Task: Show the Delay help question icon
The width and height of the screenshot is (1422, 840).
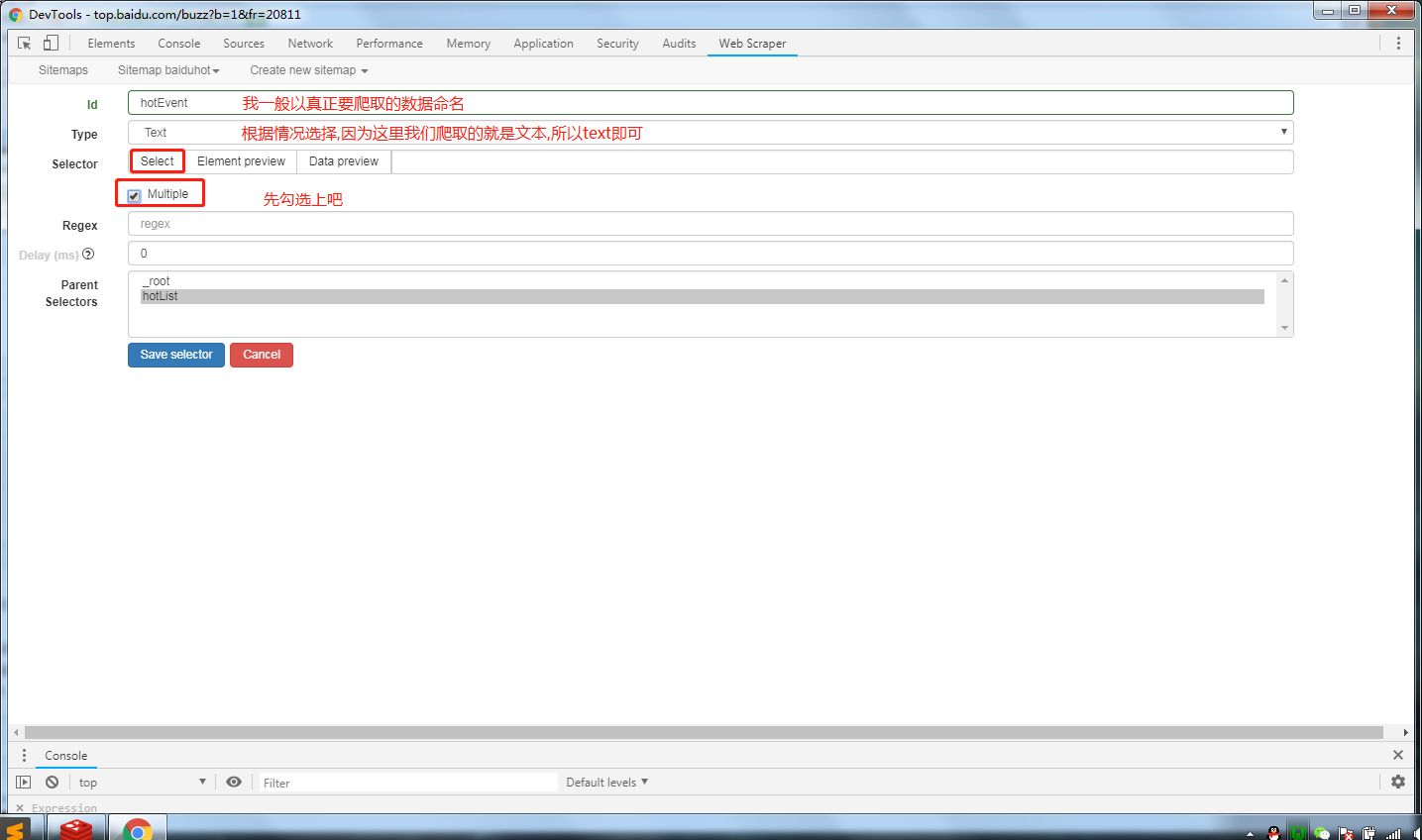Action: tap(88, 255)
